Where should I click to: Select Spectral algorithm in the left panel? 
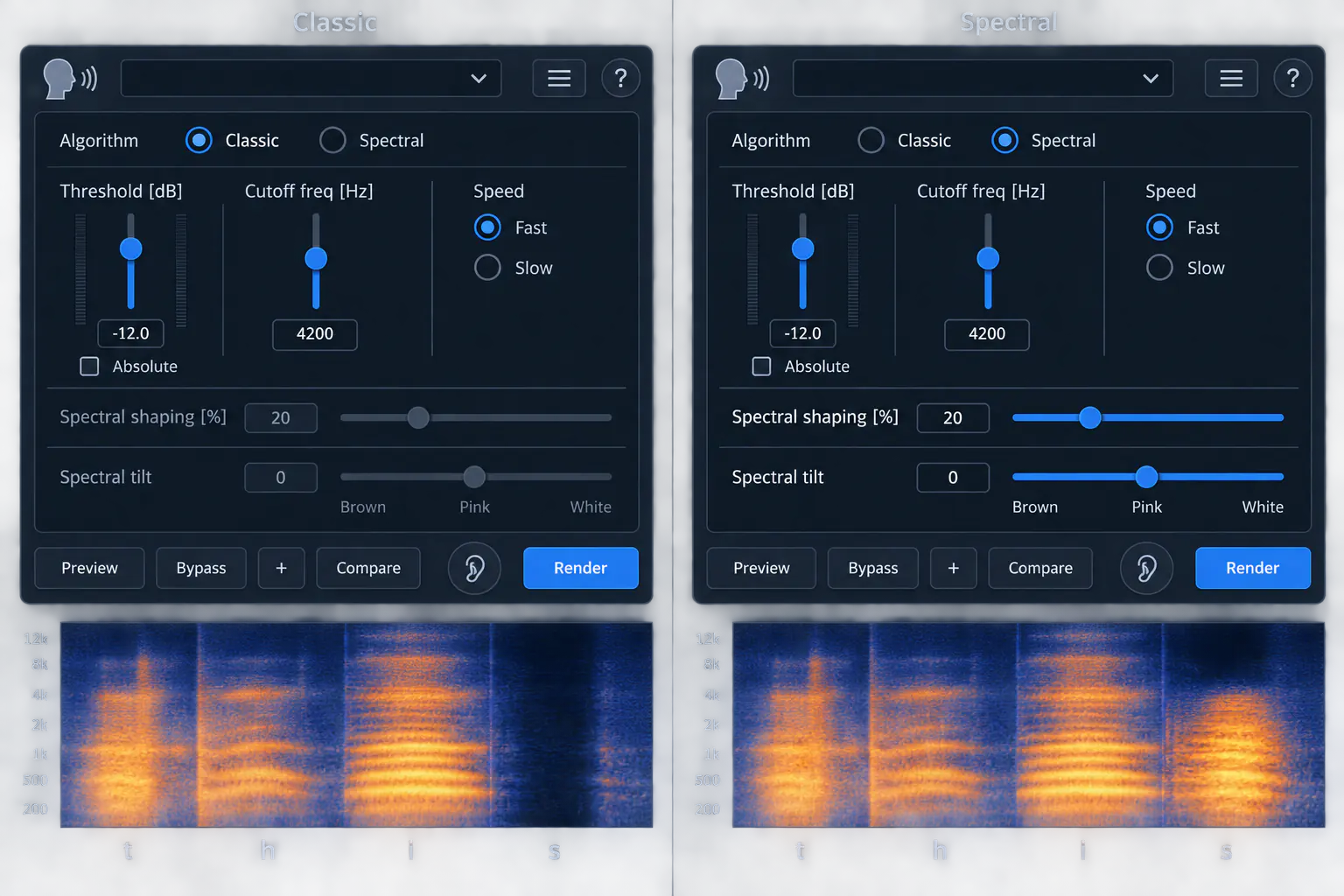pos(332,140)
